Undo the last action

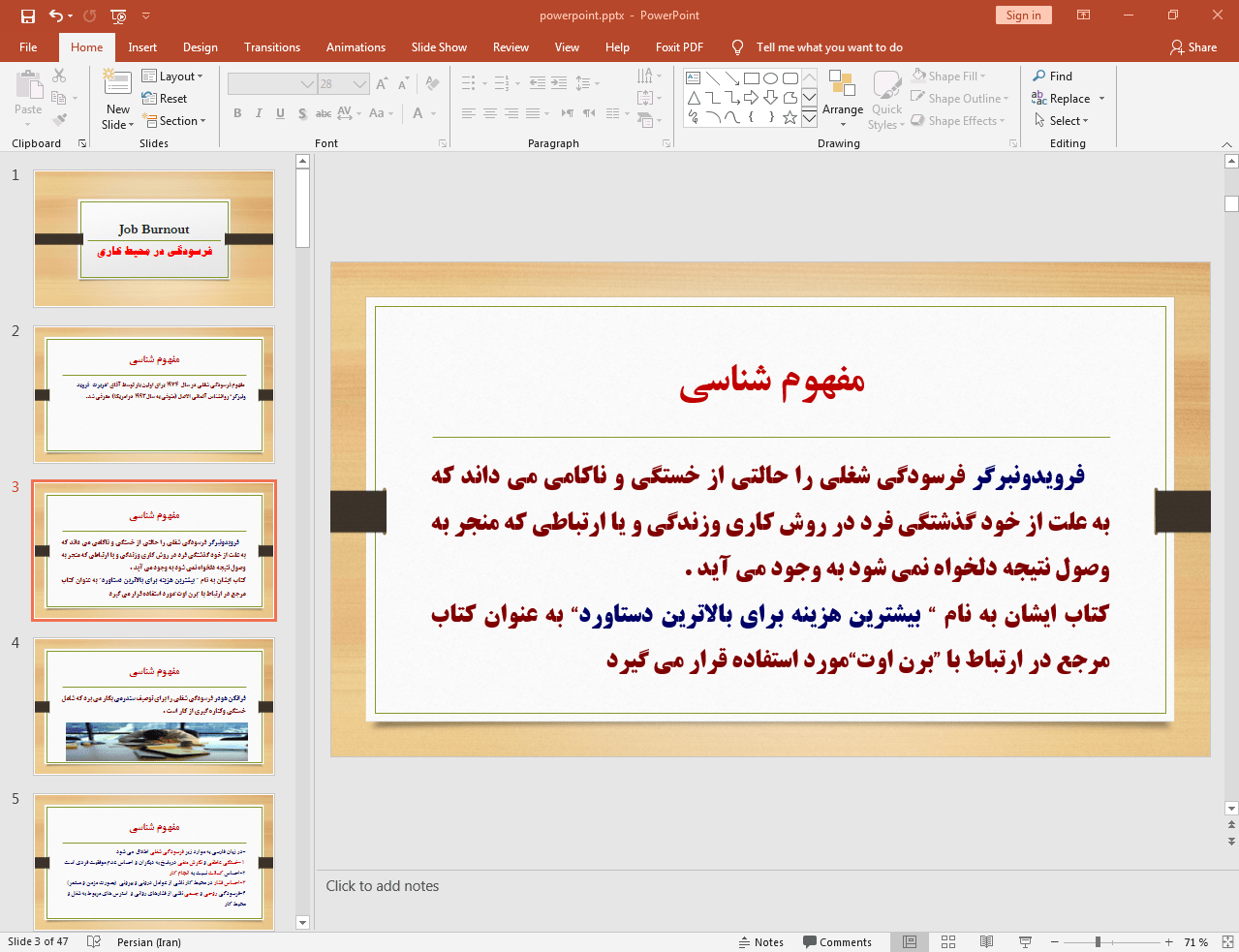(56, 15)
